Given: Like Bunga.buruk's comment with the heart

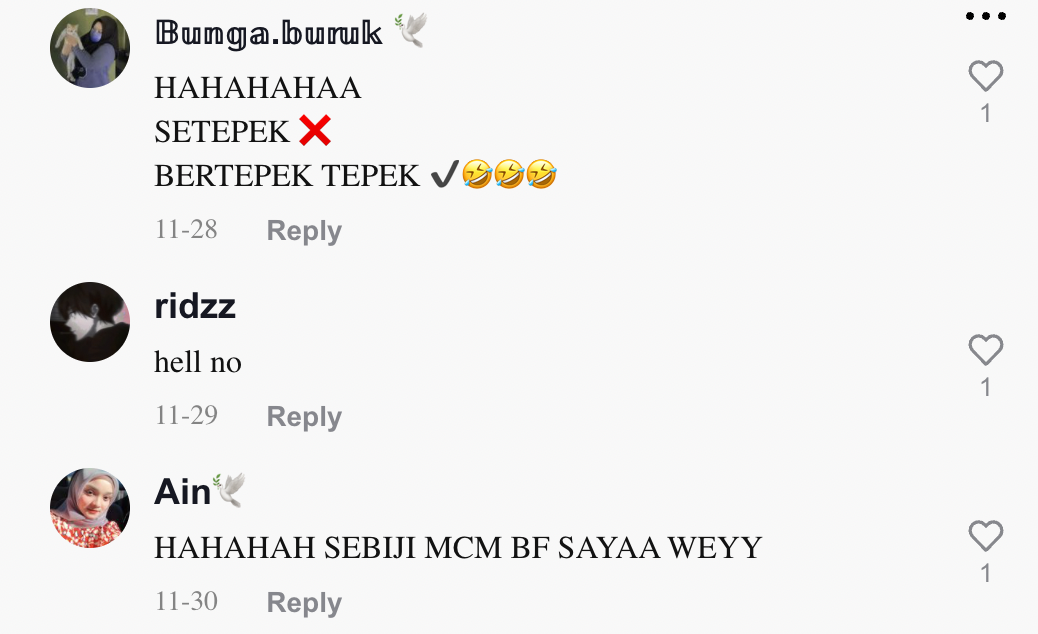Looking at the screenshot, I should point(986,75).
